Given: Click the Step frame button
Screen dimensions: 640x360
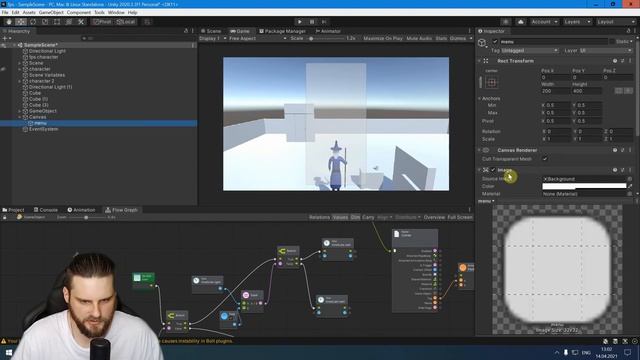Looking at the screenshot, I should [324, 22].
